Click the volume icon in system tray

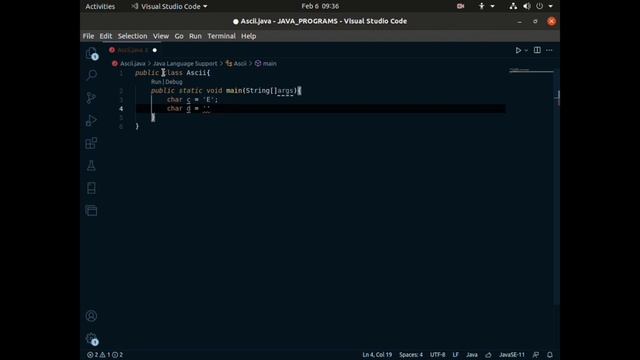[x=527, y=6]
